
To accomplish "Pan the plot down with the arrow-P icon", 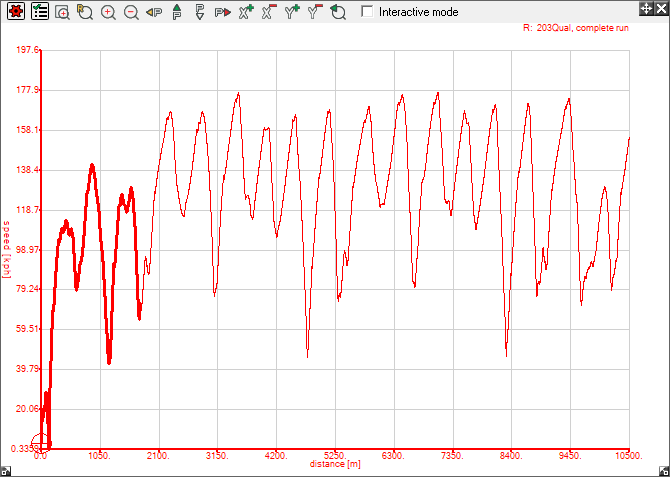I will tap(200, 12).
